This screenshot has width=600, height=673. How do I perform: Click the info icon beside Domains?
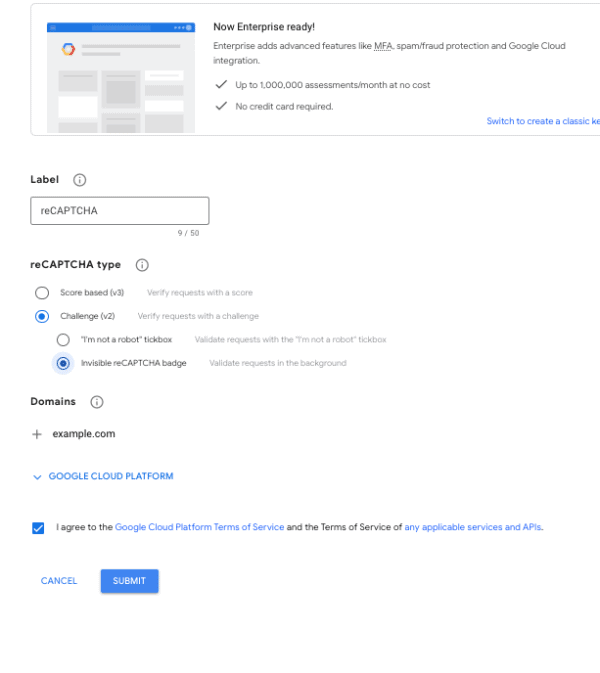[97, 402]
